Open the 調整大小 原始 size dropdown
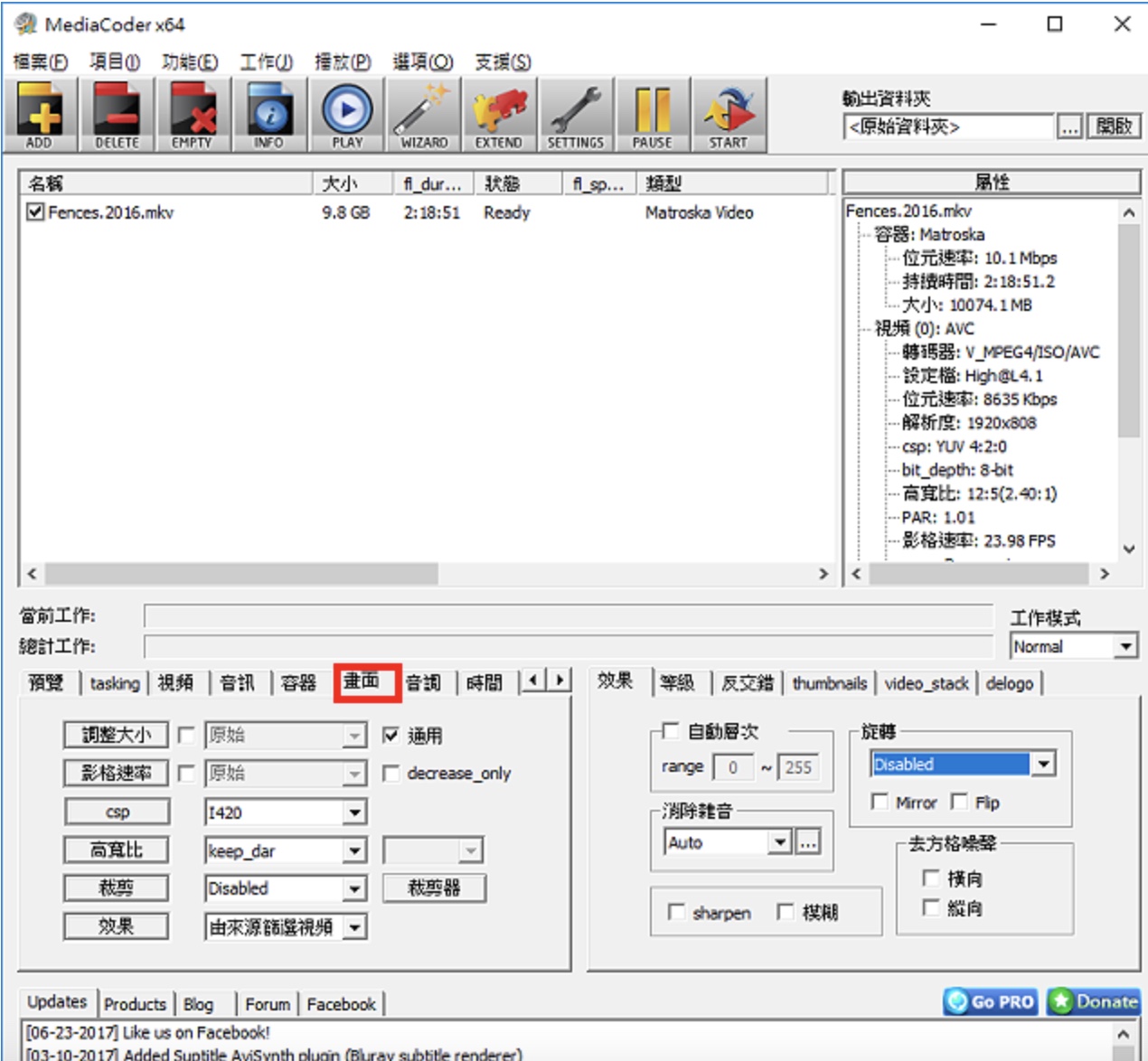Image resolution: width=1148 pixels, height=1061 pixels. [x=286, y=736]
